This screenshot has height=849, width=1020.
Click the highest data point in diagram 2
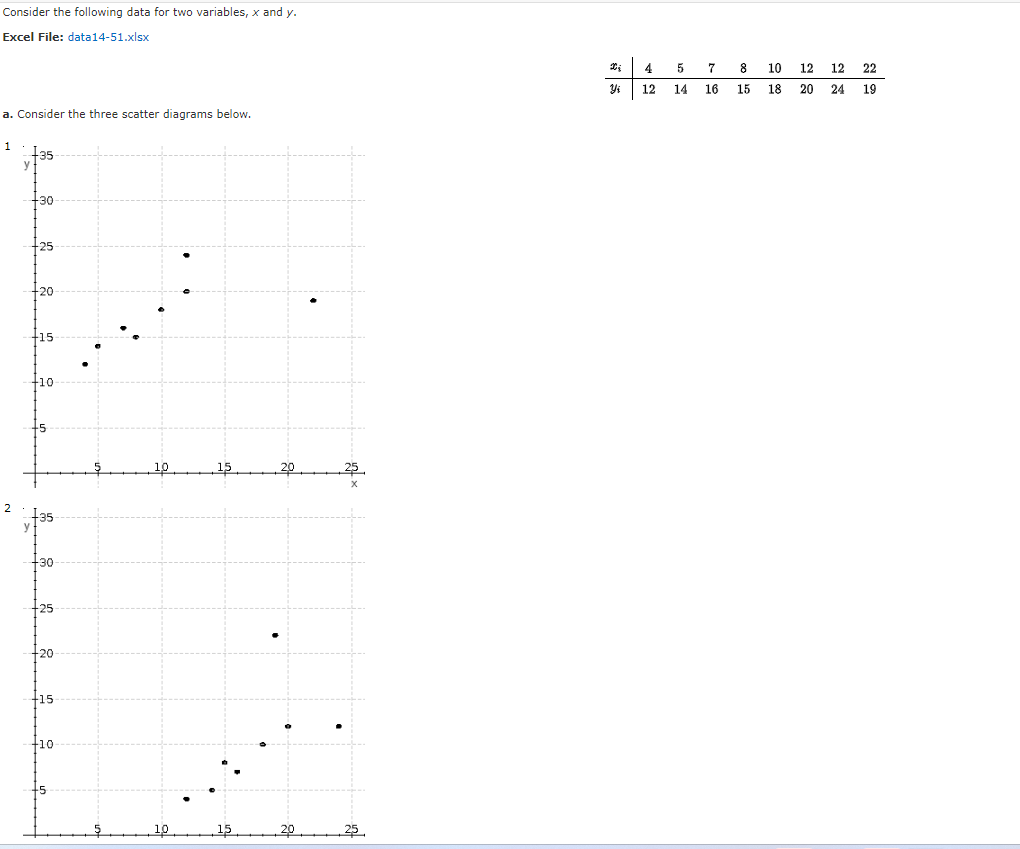[x=275, y=634]
